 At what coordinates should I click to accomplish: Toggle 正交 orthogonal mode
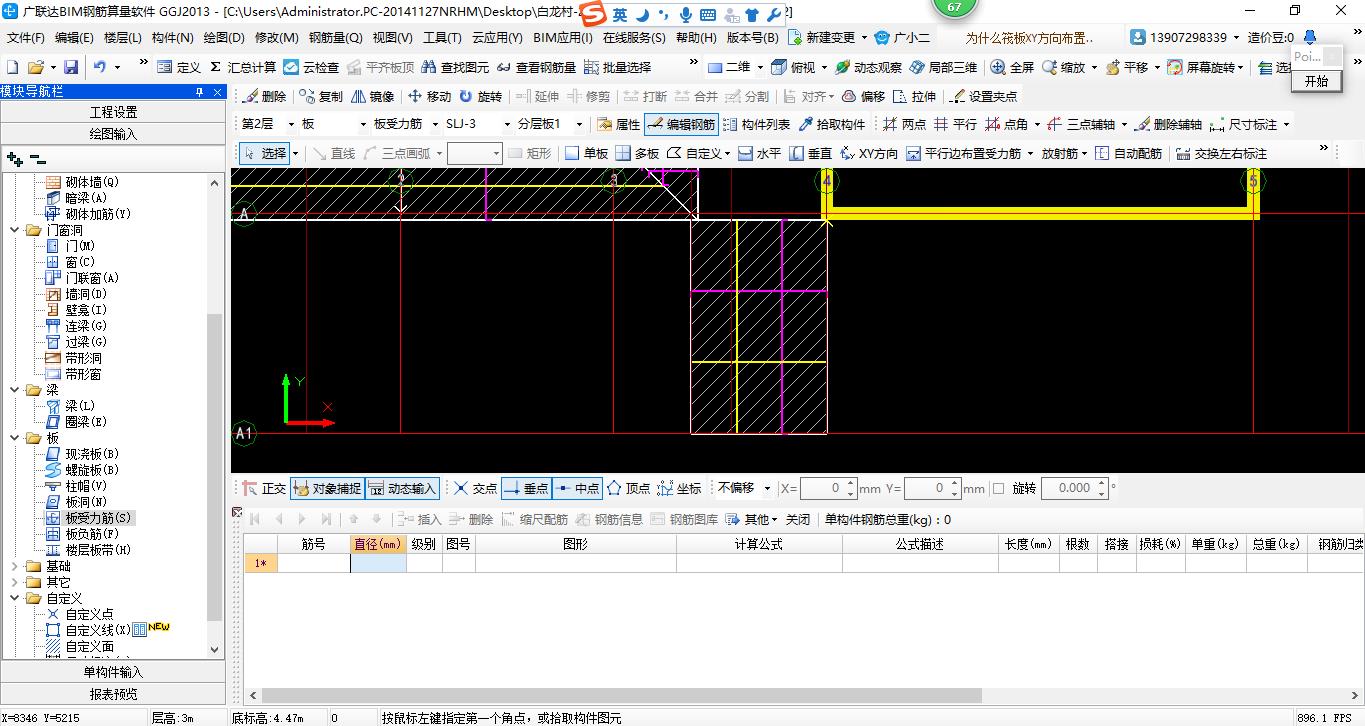click(264, 488)
